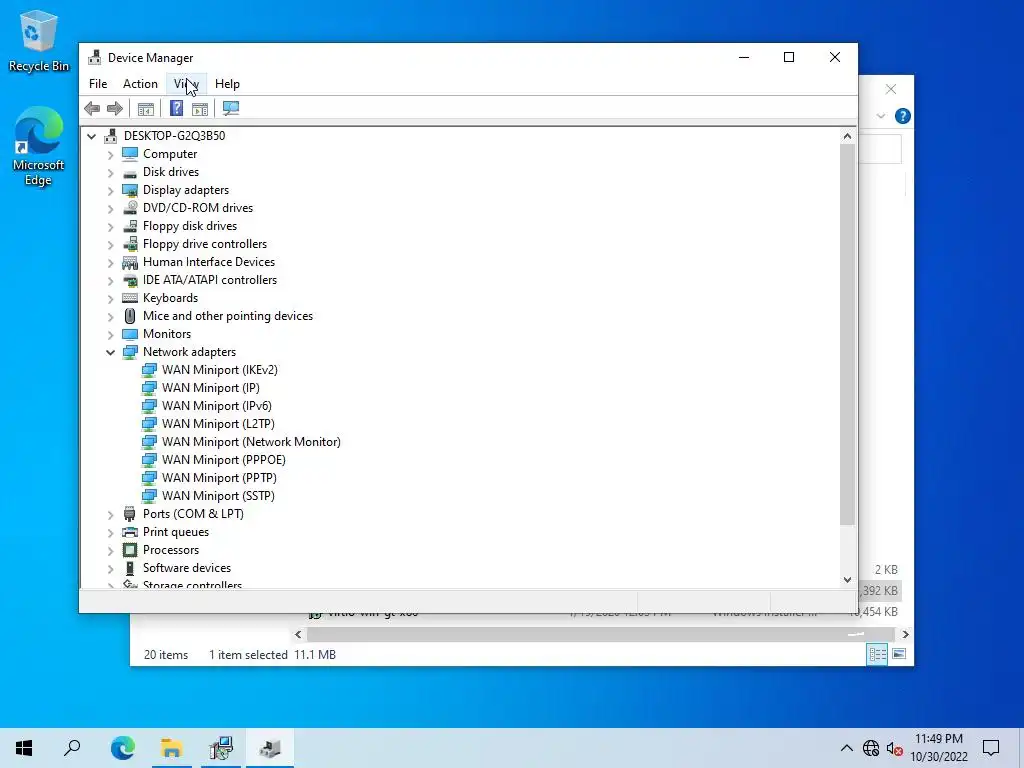Open the Action menu
Screen dimensions: 1024x768
point(140,84)
